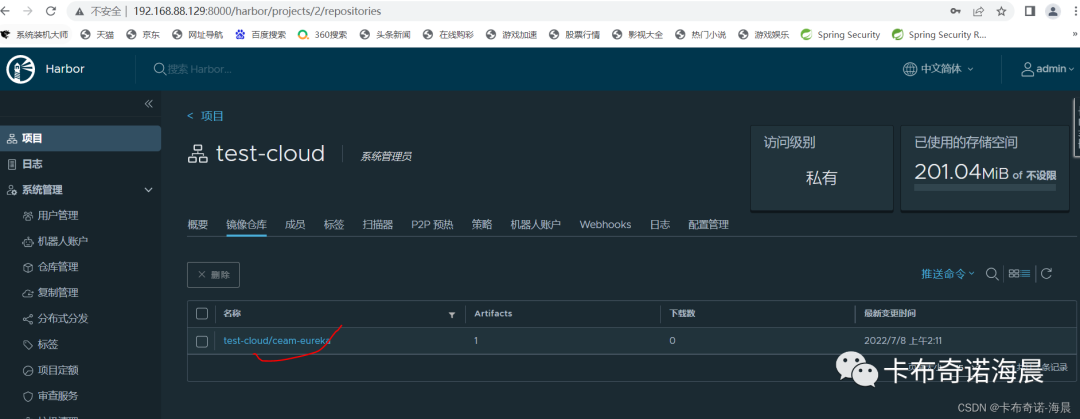Filter the 名称 column
Viewport: 1080px width, 419px height.
(x=452, y=314)
